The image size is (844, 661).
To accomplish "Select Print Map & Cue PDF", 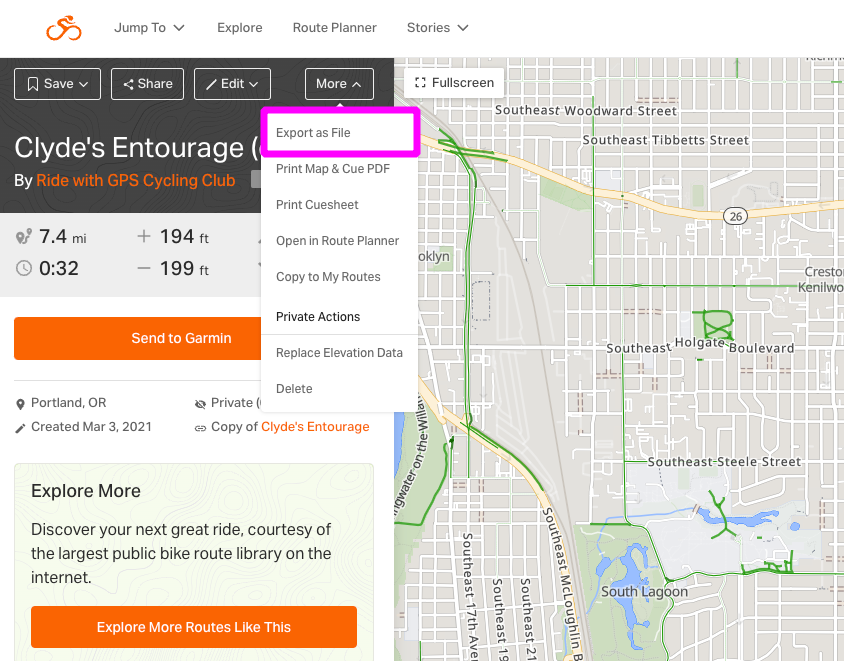I will (x=339, y=168).
